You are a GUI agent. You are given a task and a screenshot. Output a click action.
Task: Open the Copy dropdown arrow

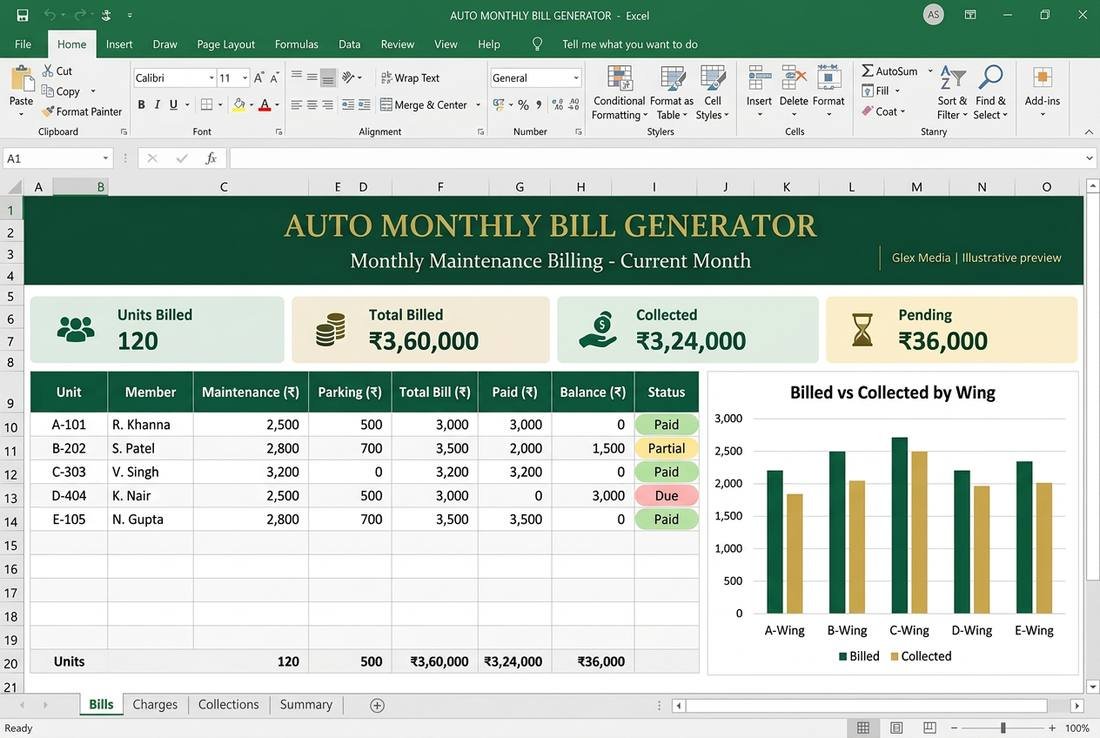click(x=93, y=91)
